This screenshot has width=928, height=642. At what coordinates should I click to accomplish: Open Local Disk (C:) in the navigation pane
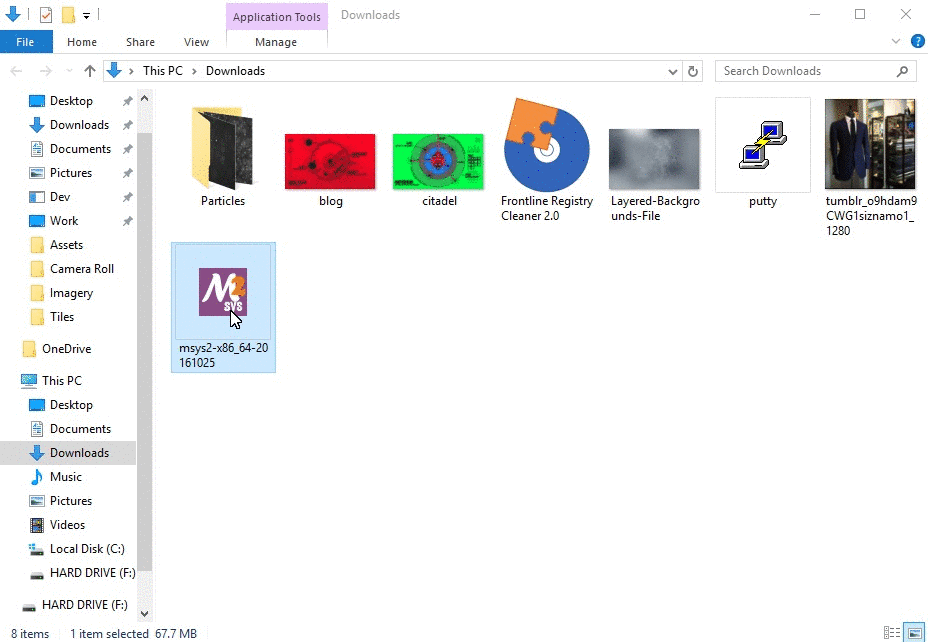point(87,549)
